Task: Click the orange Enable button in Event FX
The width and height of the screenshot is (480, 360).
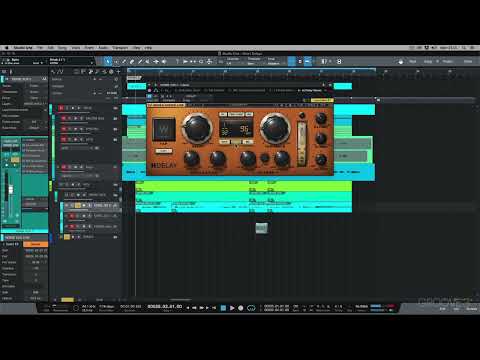Action: [x=36, y=244]
